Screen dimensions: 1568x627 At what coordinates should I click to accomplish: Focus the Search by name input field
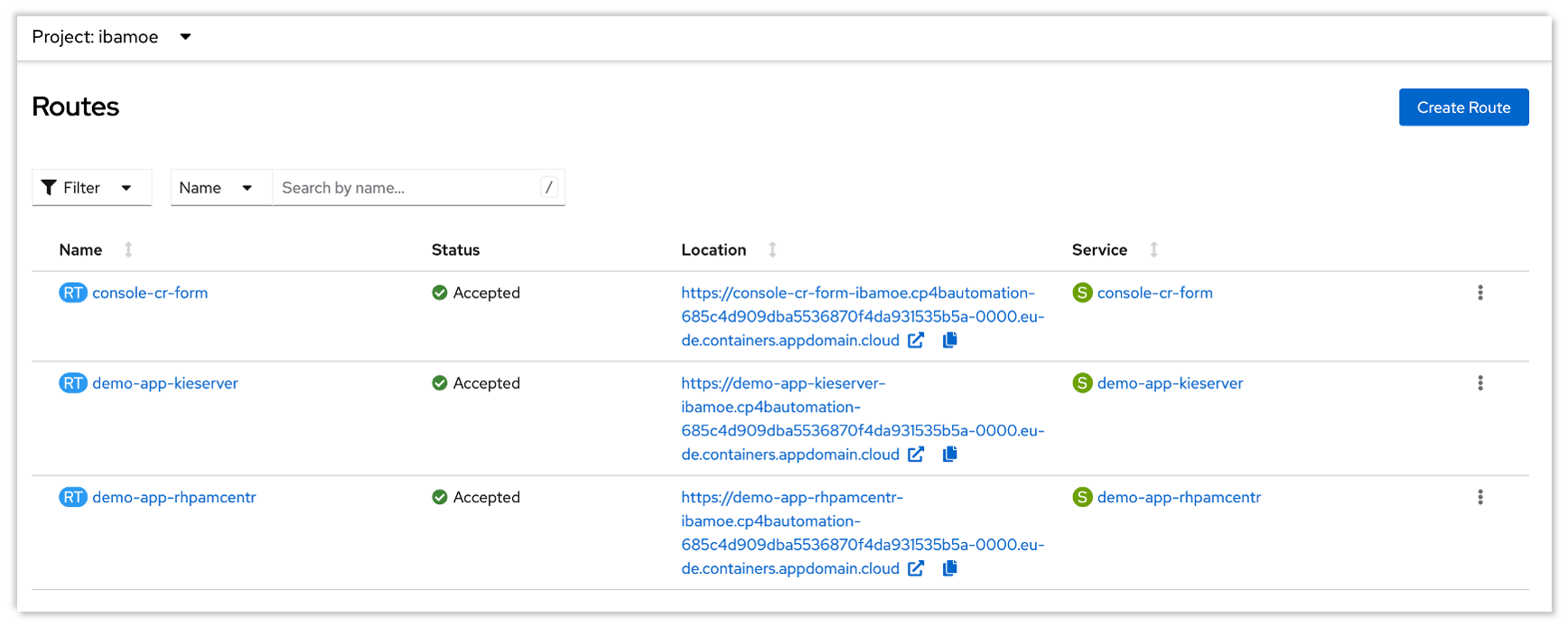tap(418, 188)
